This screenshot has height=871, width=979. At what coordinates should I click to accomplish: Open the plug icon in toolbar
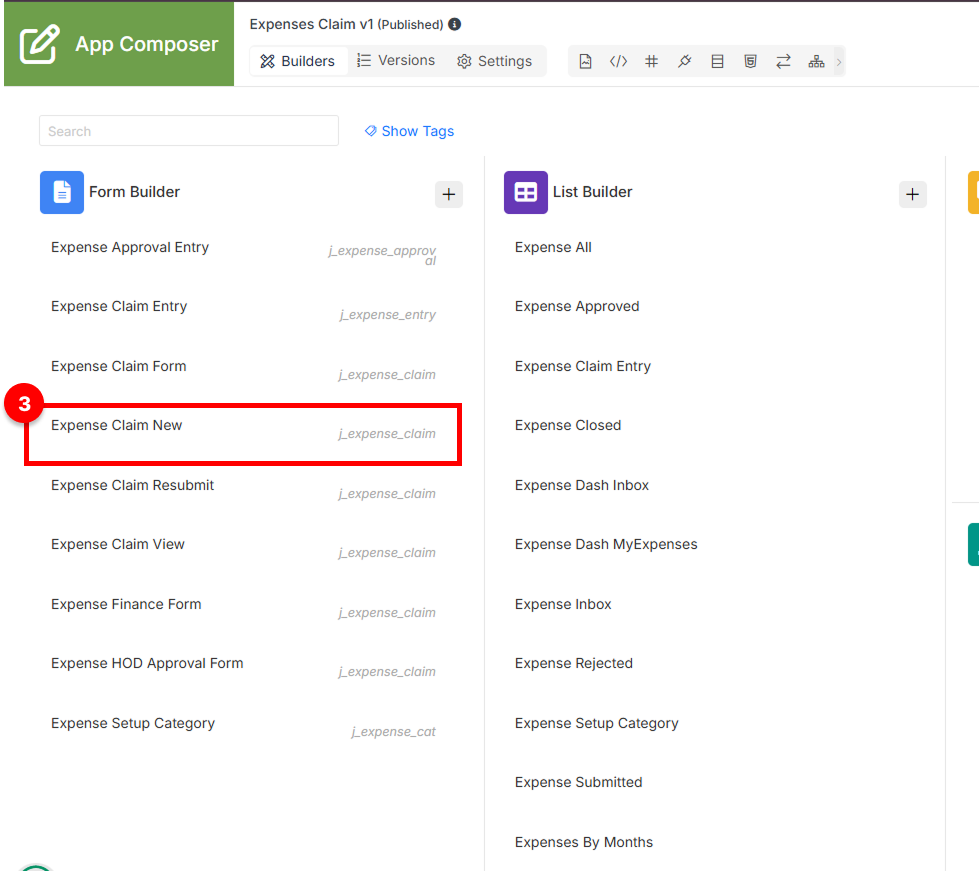point(684,61)
